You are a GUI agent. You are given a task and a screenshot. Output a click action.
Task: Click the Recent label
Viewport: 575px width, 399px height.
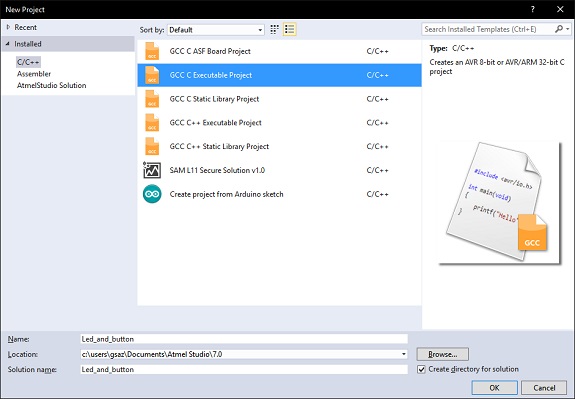point(25,27)
